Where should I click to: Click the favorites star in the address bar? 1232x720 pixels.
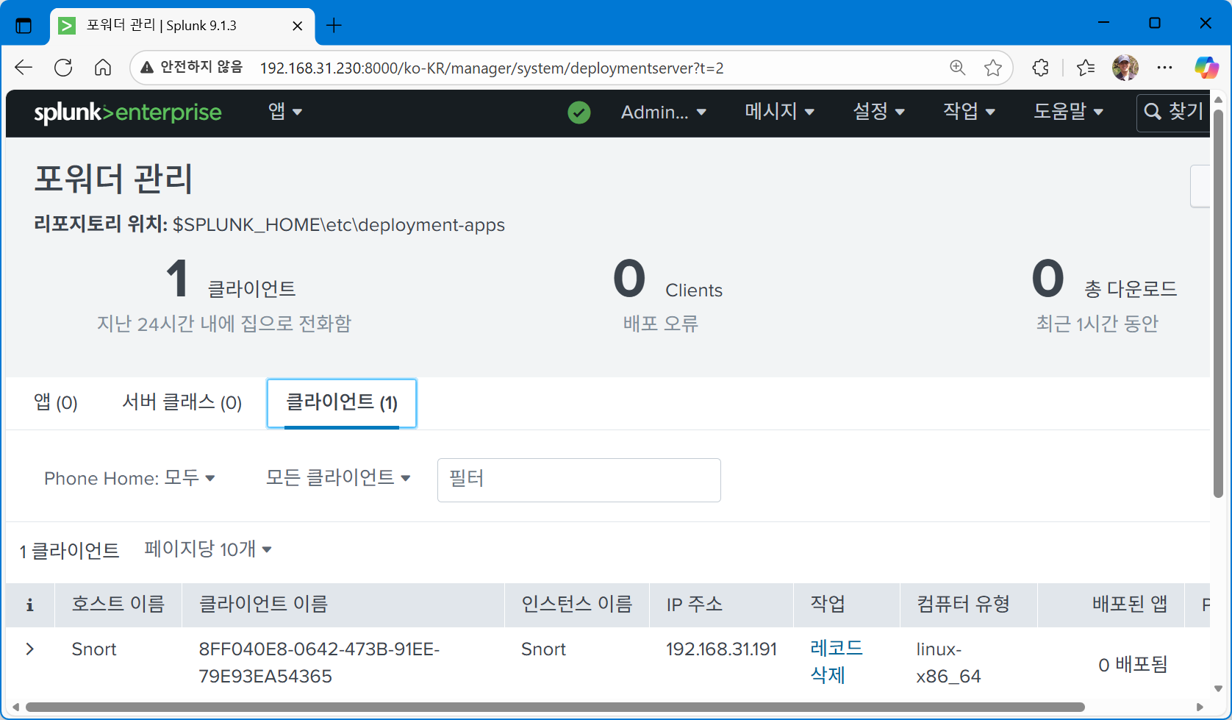(x=993, y=67)
